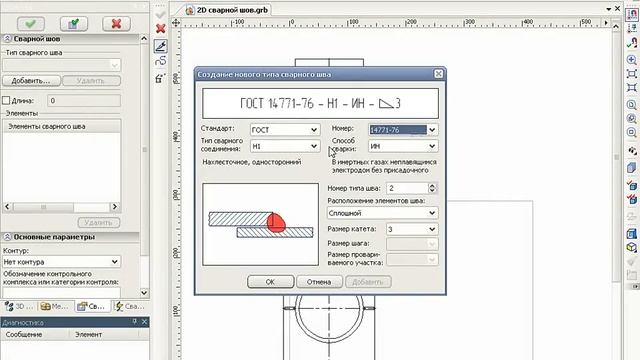Open the Контур dropdown showing Нет контура
The image size is (640, 360).
pos(115,262)
